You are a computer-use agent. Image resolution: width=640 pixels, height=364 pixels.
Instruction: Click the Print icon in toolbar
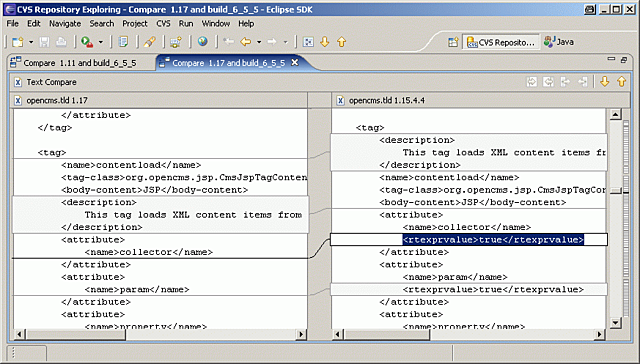[x=61, y=42]
